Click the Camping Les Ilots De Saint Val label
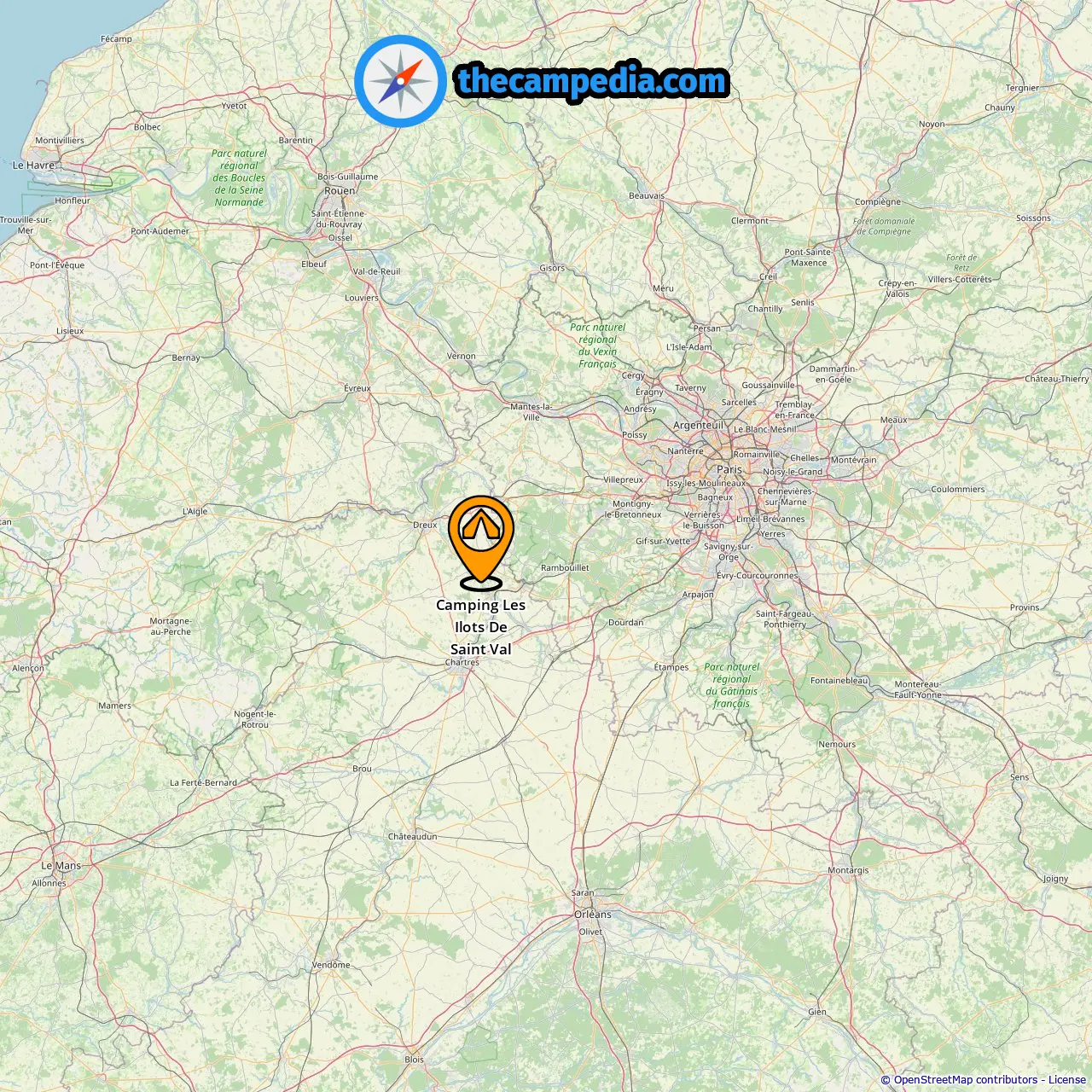Image resolution: width=1092 pixels, height=1092 pixels. (x=481, y=627)
